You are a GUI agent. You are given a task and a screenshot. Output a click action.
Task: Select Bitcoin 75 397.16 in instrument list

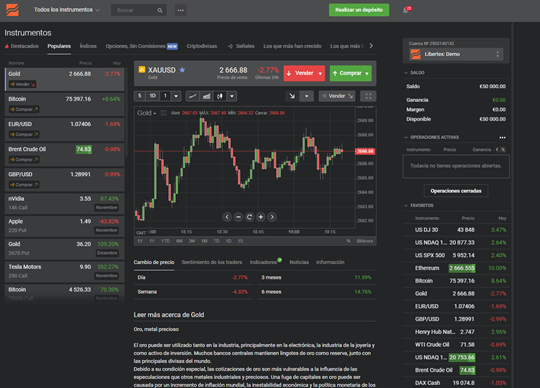(65, 104)
